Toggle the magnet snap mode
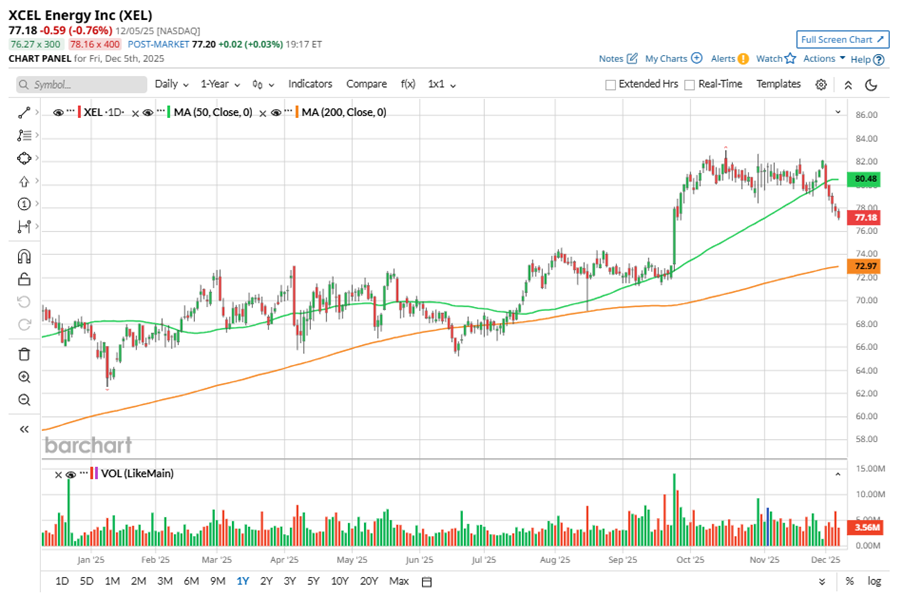 [x=24, y=256]
